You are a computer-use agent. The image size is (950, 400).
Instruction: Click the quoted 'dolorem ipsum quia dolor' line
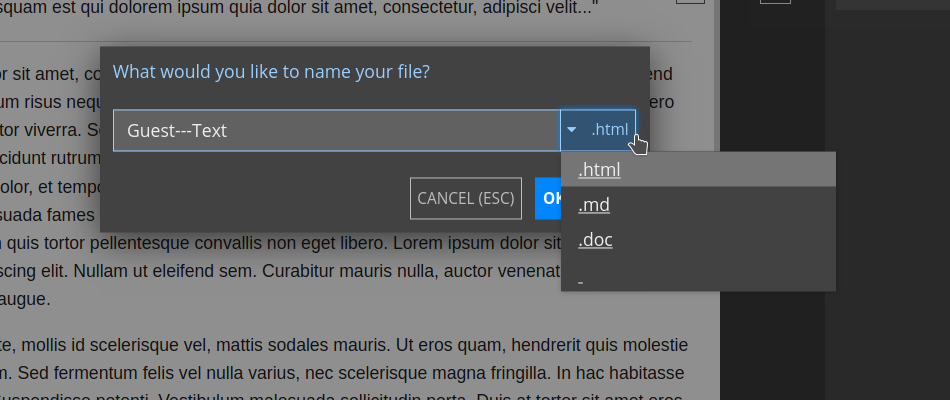click(x=299, y=8)
